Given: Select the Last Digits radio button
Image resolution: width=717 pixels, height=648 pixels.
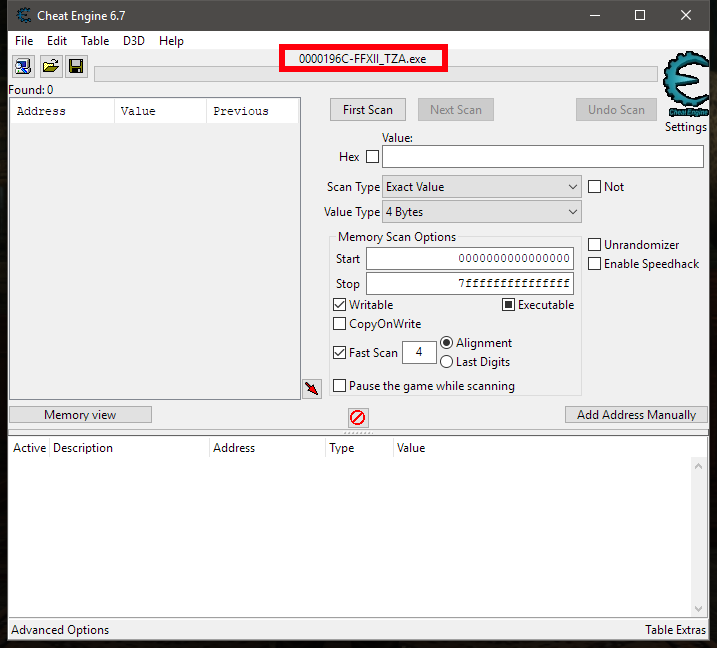Looking at the screenshot, I should pos(447,362).
